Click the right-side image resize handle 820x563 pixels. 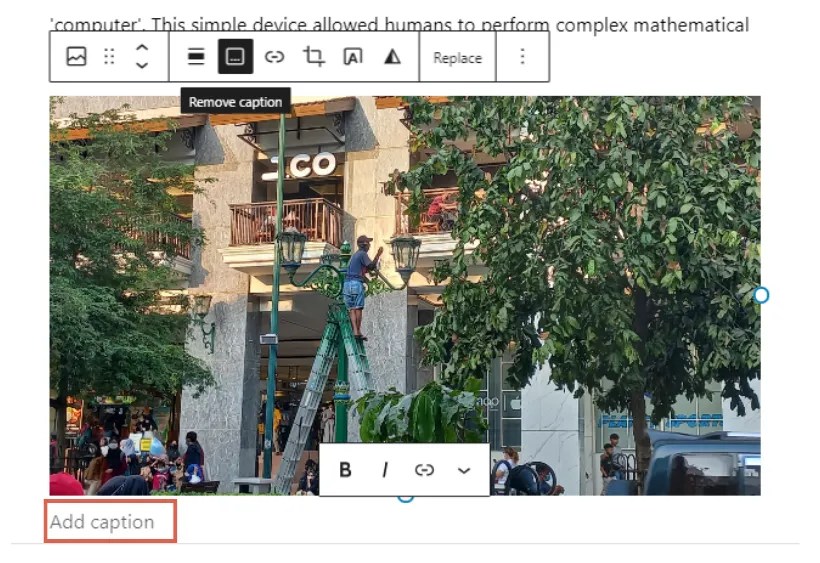point(761,295)
